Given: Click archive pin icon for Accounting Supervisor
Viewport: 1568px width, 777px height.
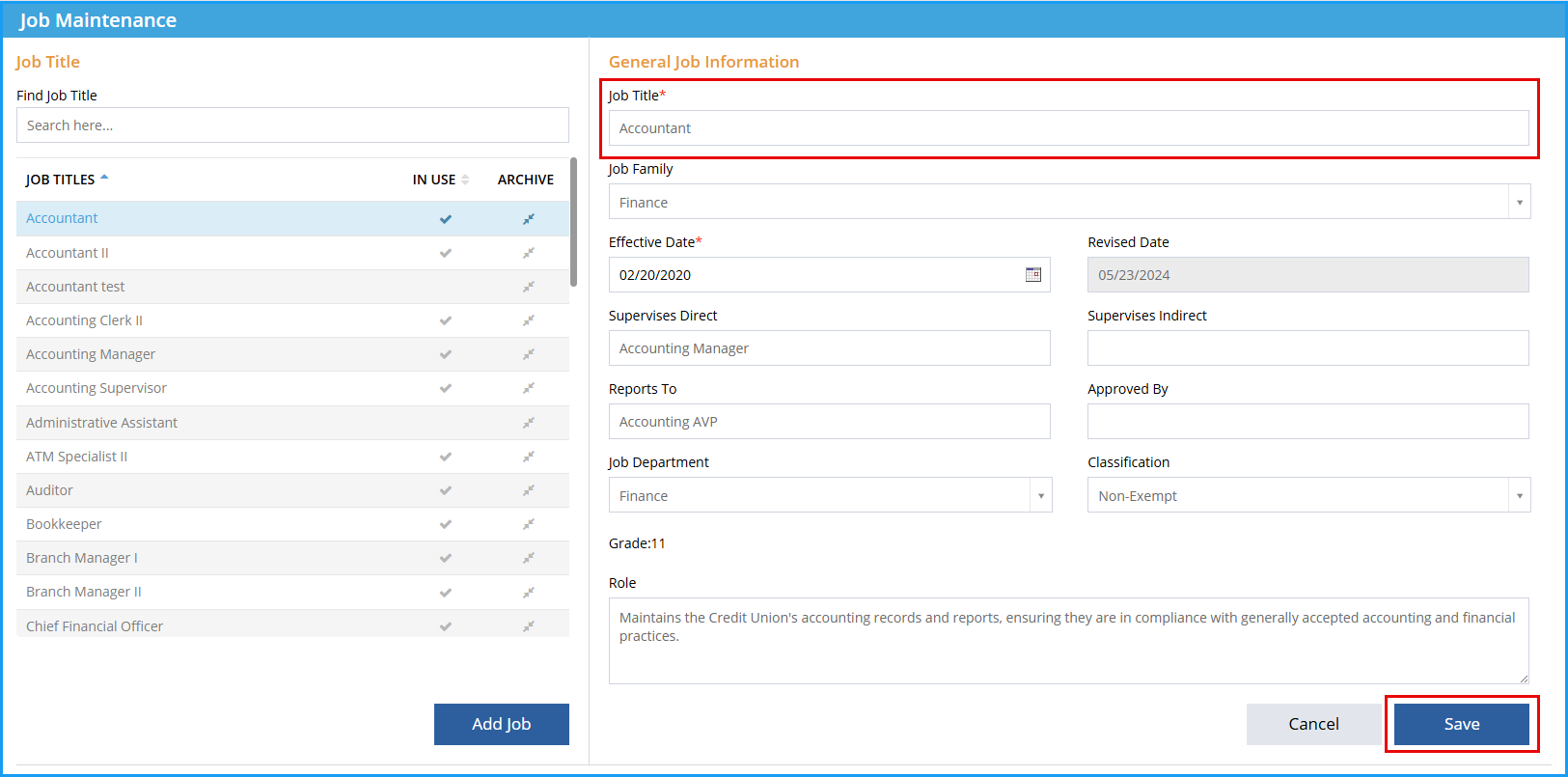Looking at the screenshot, I should [529, 388].
